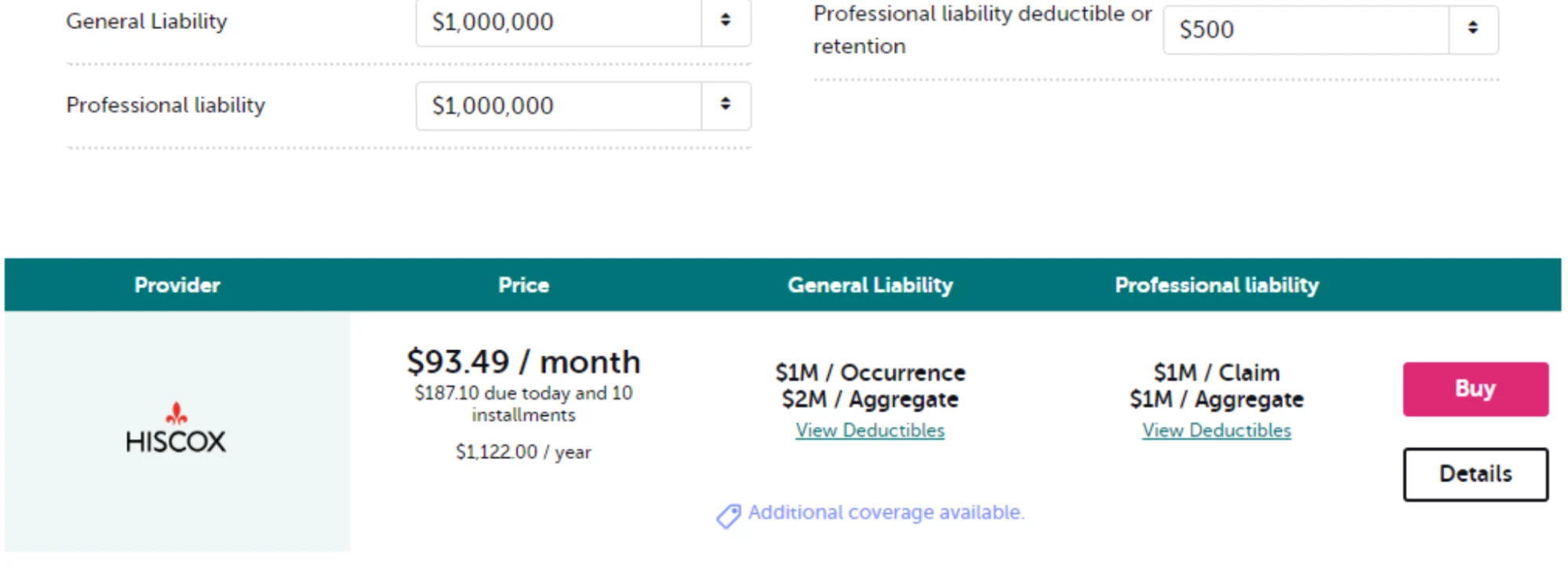
Task: Click the pink Buy button
Action: [x=1475, y=389]
